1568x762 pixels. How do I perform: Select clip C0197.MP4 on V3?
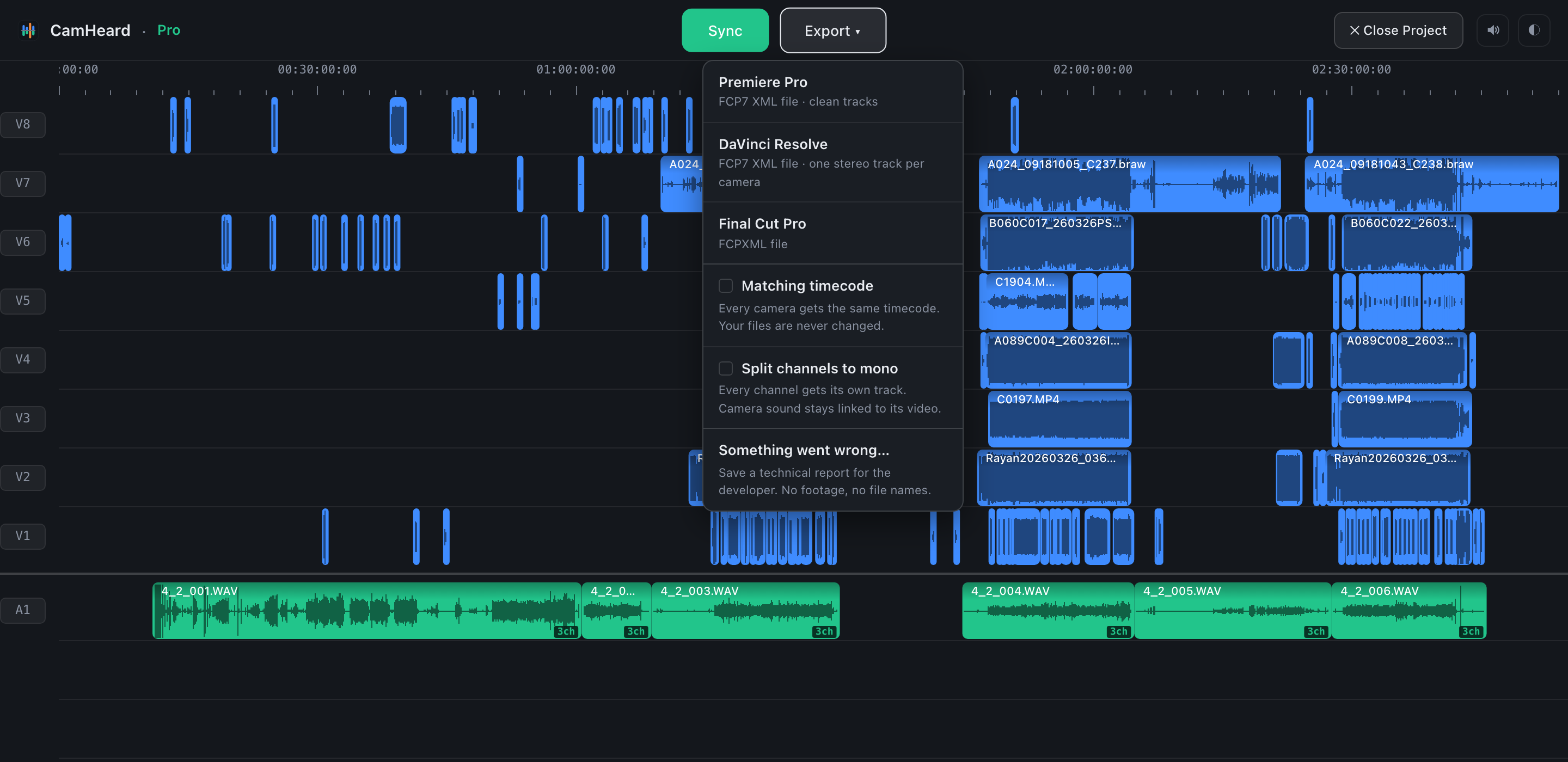1059,419
